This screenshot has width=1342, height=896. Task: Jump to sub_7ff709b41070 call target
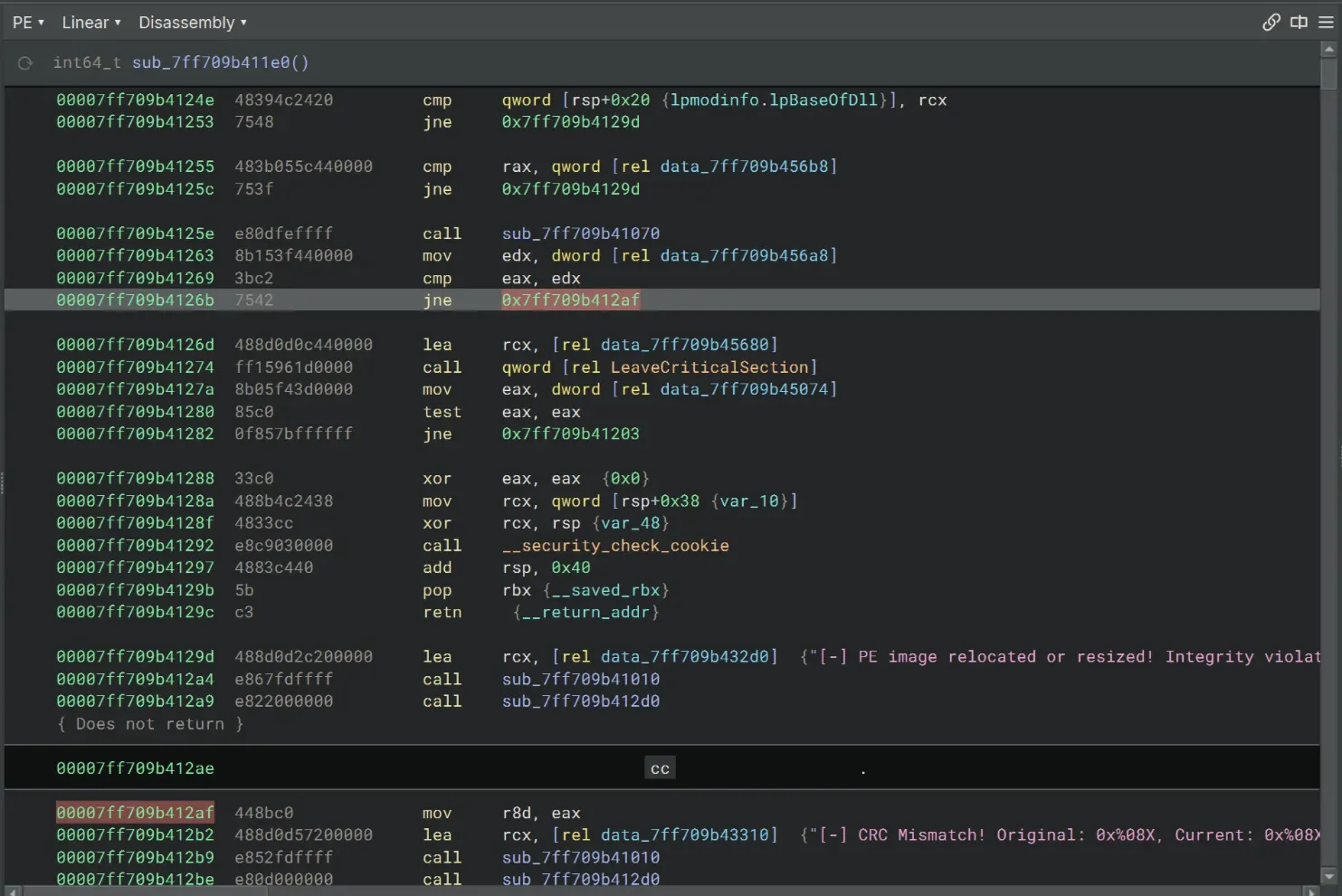point(580,234)
